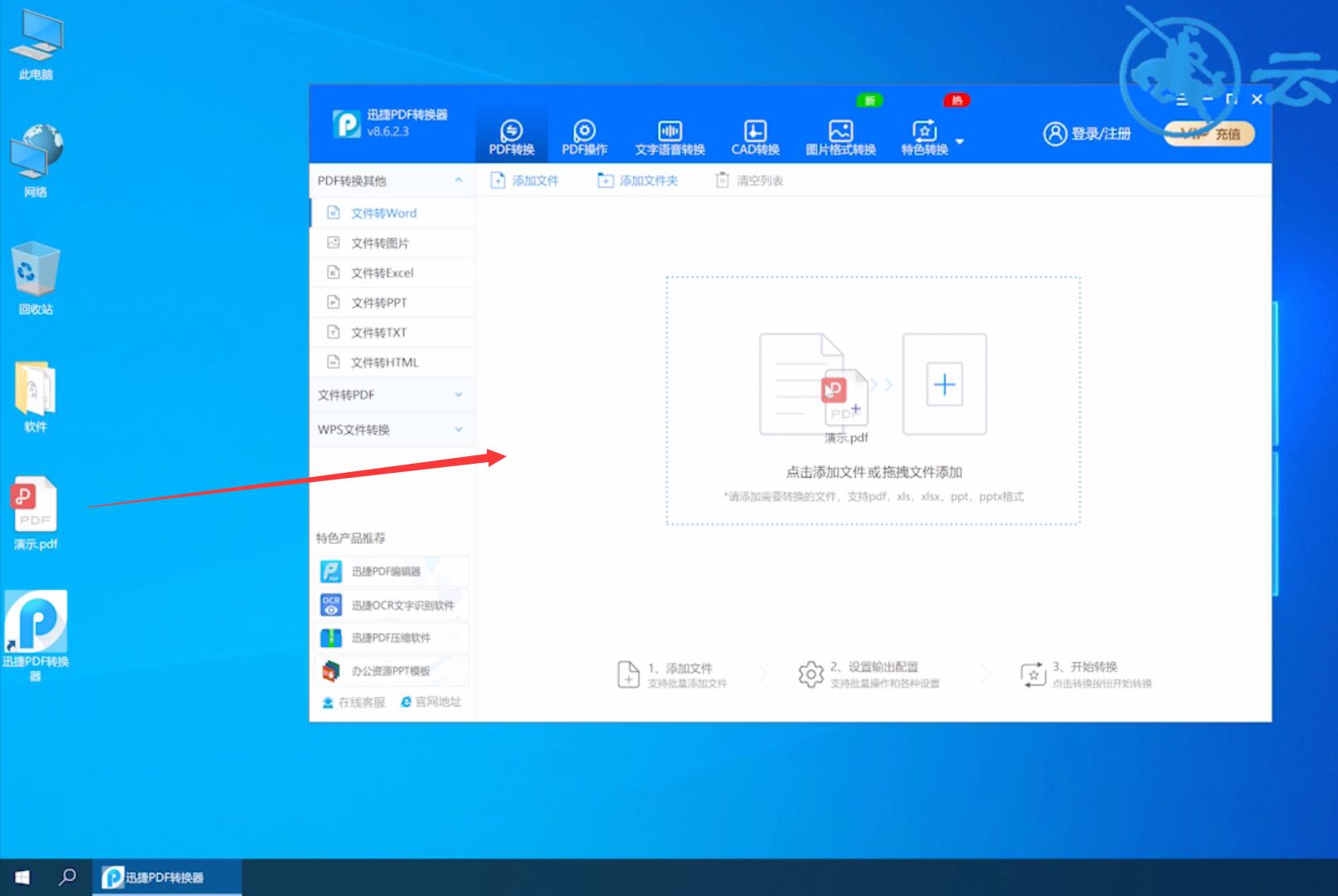Click the 添加文件夹 button
The height and width of the screenshot is (896, 1338).
click(637, 180)
